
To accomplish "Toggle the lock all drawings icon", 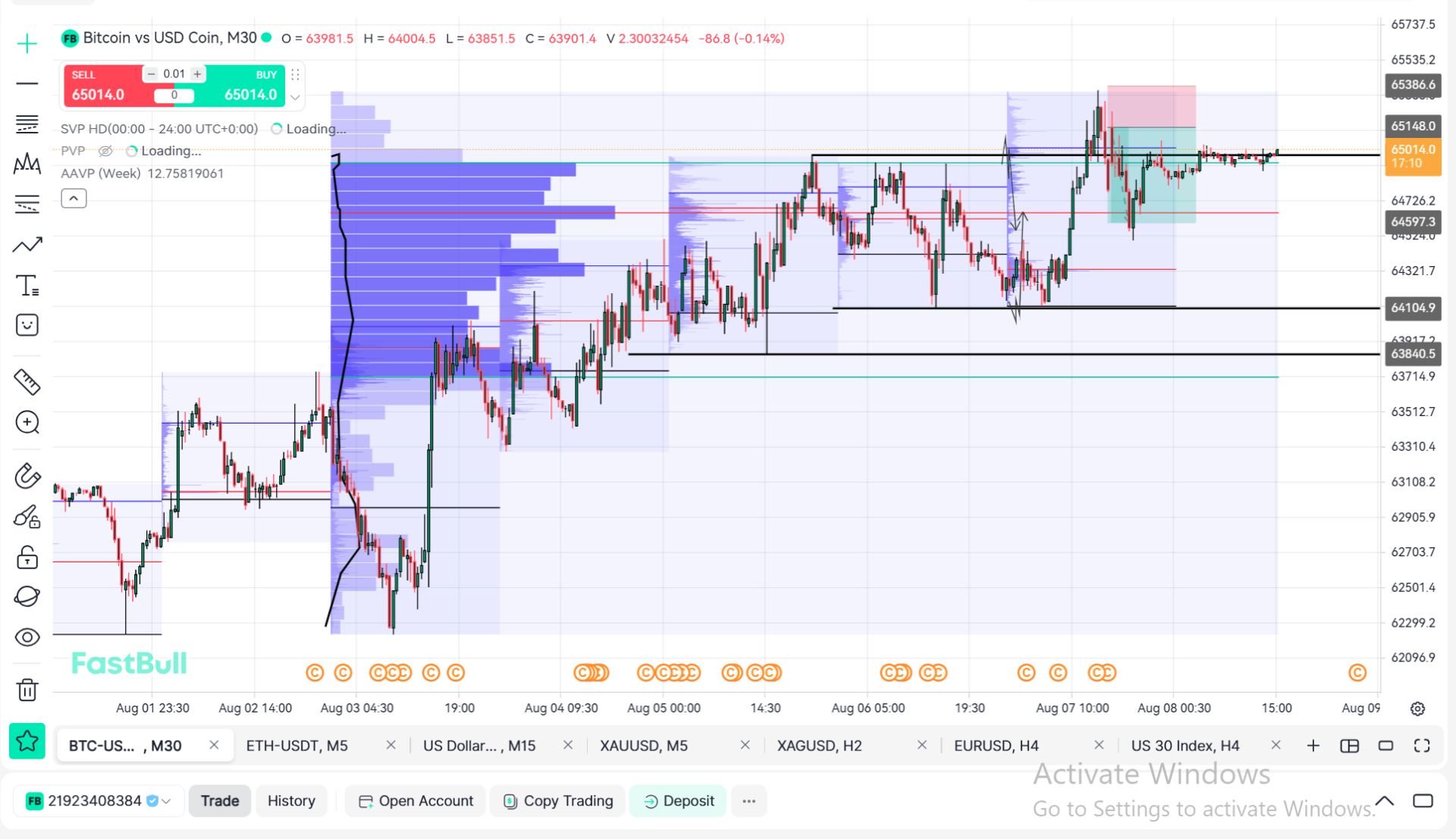I will [x=27, y=558].
